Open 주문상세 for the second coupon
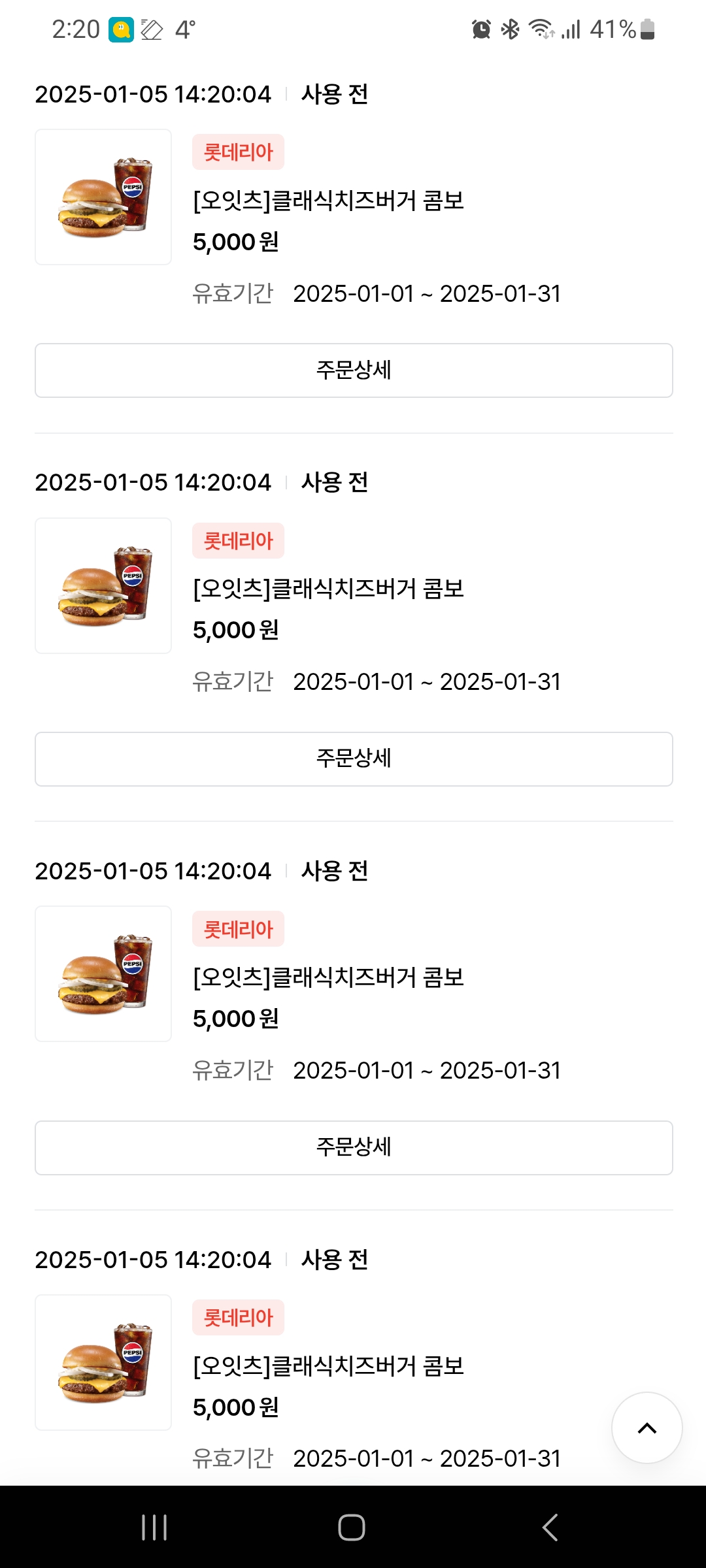Image resolution: width=706 pixels, height=1568 pixels. [354, 759]
